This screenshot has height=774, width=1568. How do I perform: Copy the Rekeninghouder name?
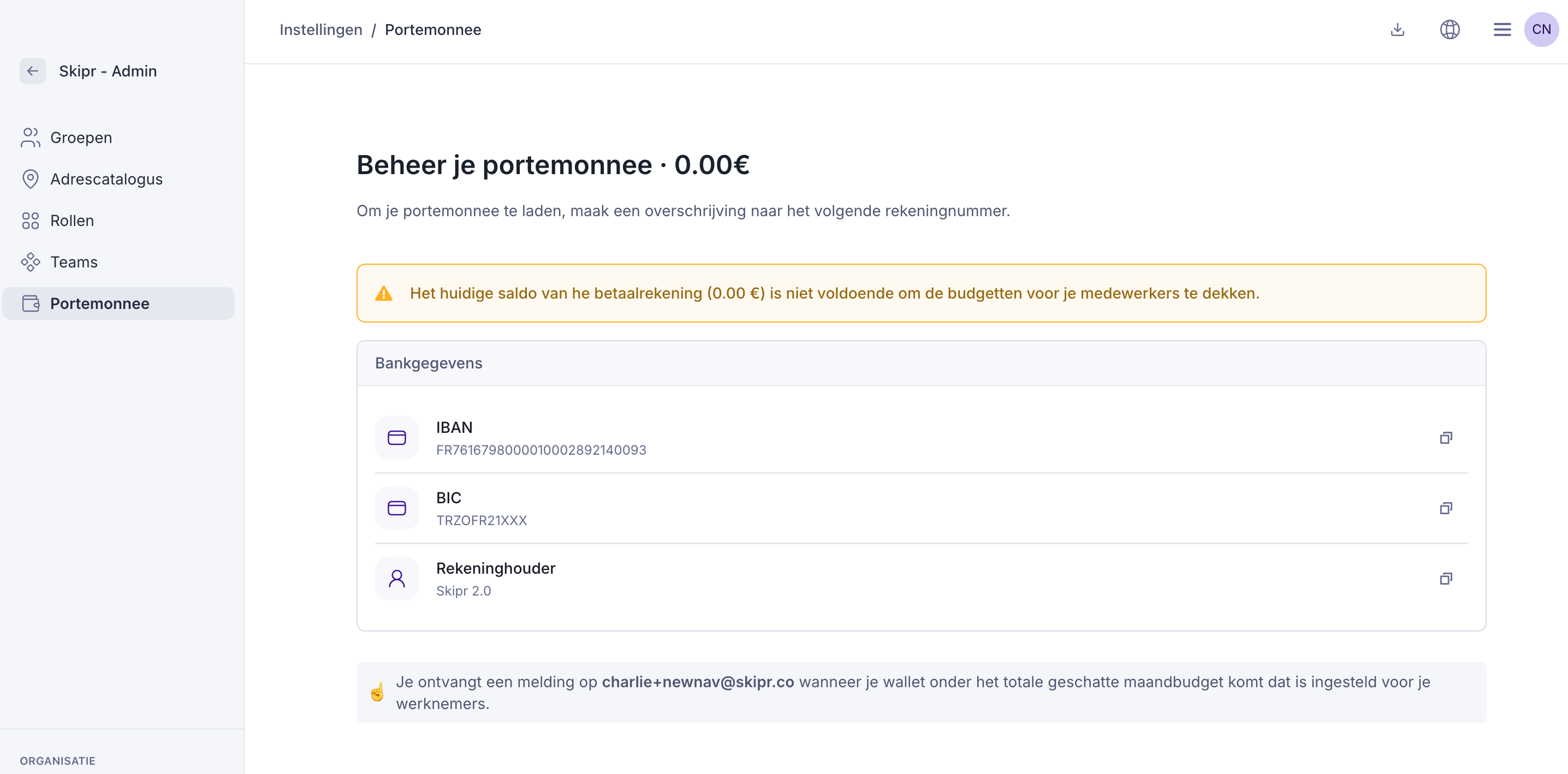point(1446,579)
